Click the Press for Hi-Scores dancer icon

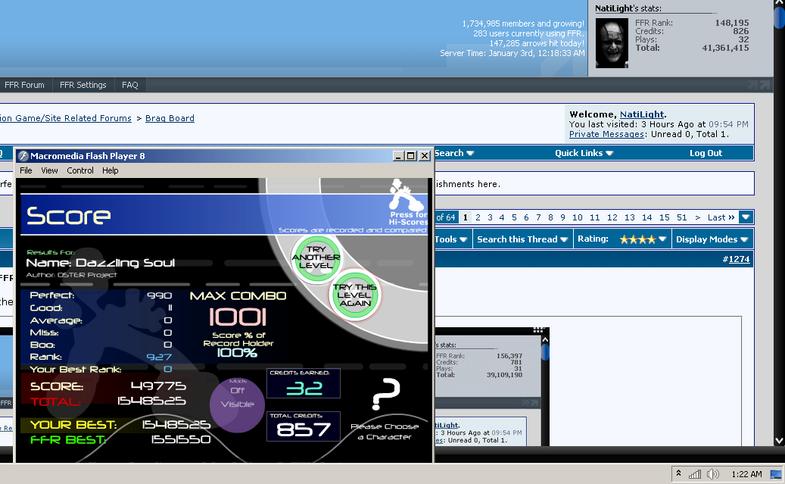(x=407, y=197)
